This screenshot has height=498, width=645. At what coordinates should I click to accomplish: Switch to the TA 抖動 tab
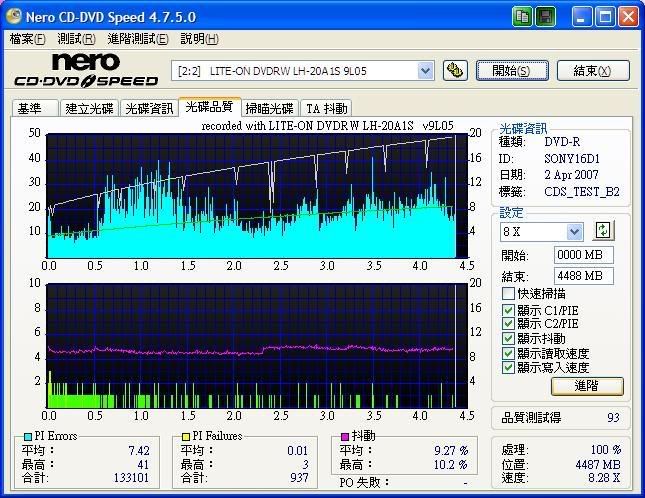click(326, 109)
